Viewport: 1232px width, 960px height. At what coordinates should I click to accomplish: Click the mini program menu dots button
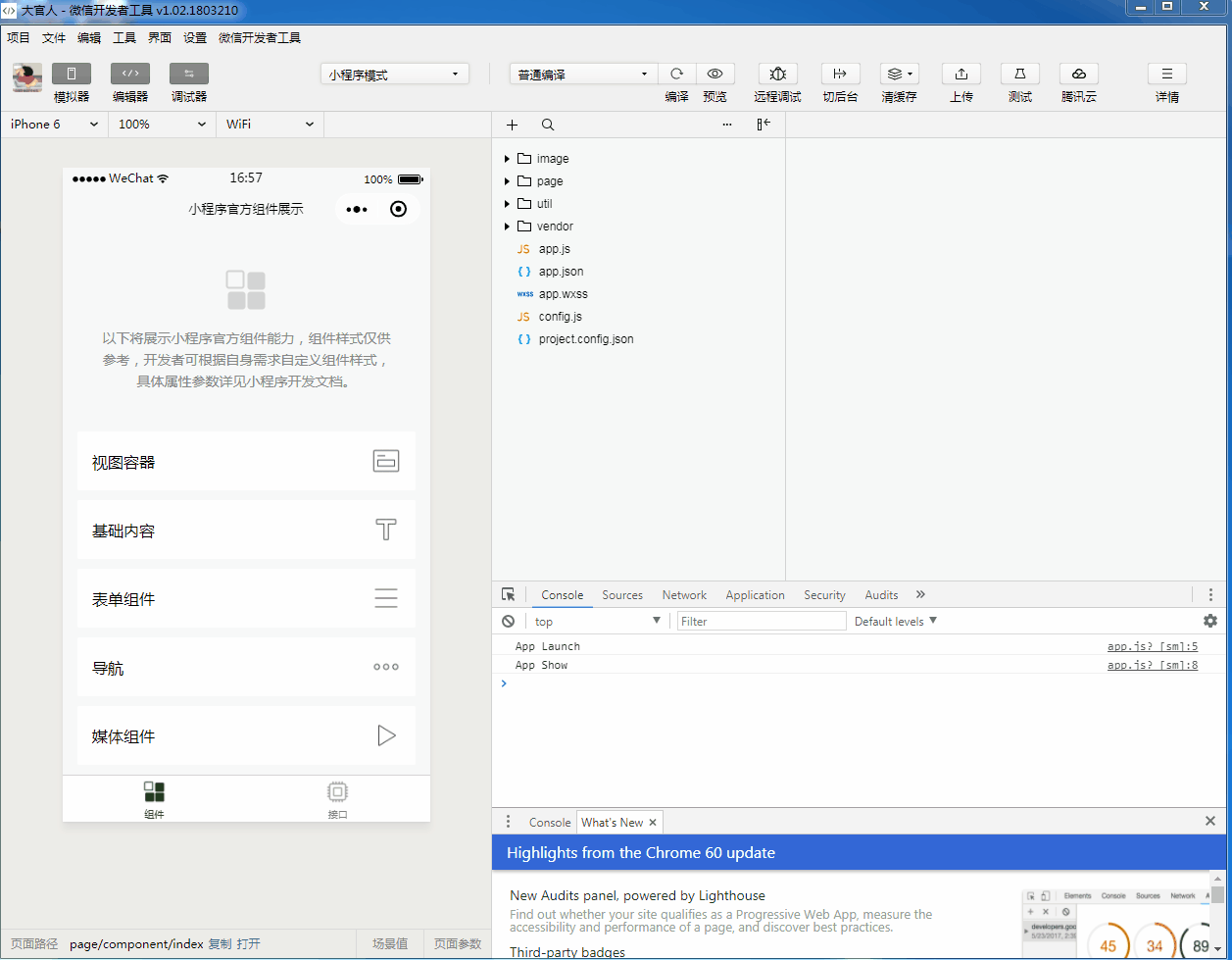pyautogui.click(x=357, y=209)
